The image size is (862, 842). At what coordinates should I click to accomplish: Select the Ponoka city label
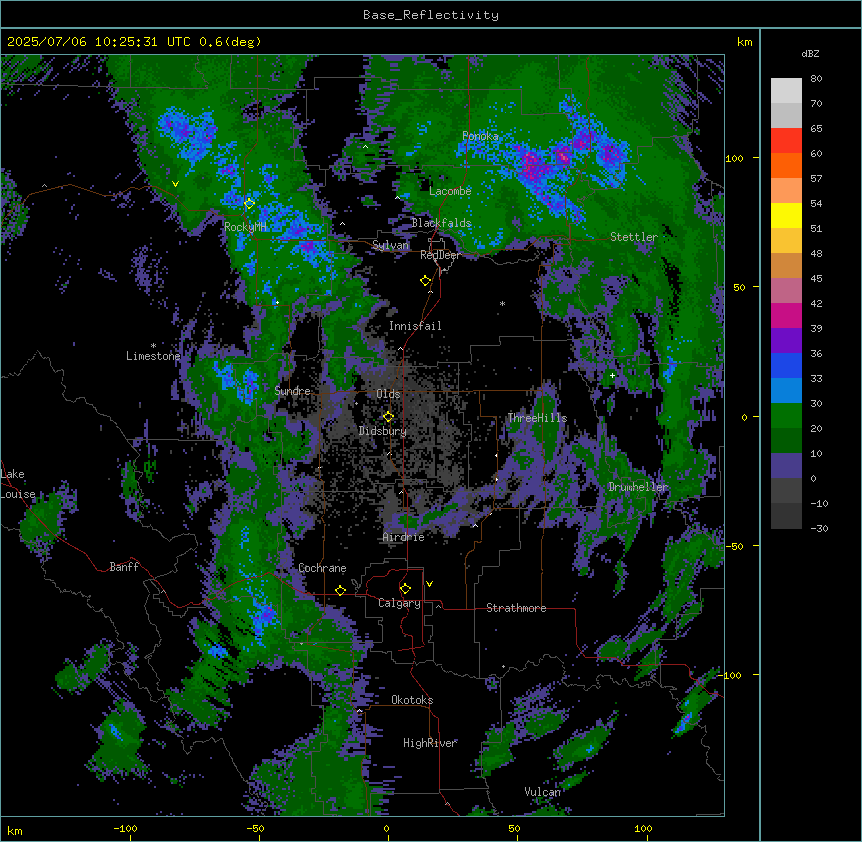click(x=480, y=136)
